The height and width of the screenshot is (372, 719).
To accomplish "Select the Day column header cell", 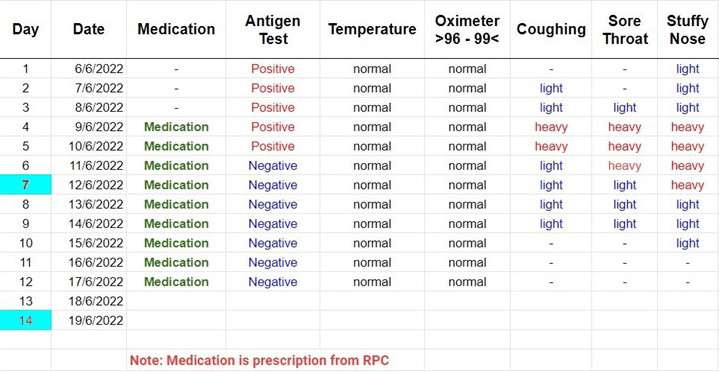I will point(26,29).
